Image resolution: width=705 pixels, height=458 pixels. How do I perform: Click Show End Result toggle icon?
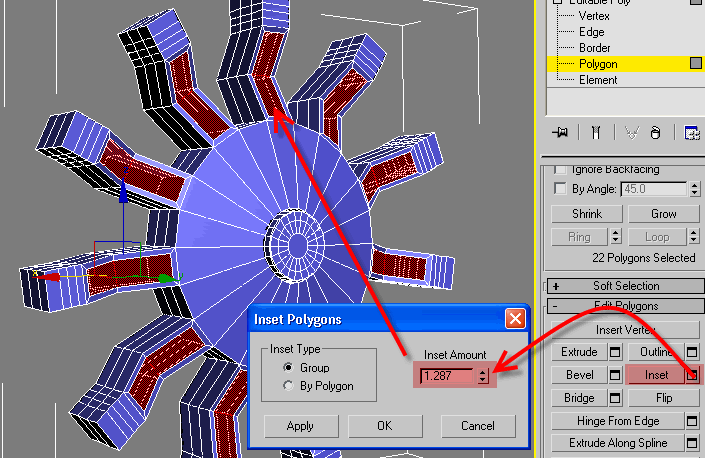[595, 132]
